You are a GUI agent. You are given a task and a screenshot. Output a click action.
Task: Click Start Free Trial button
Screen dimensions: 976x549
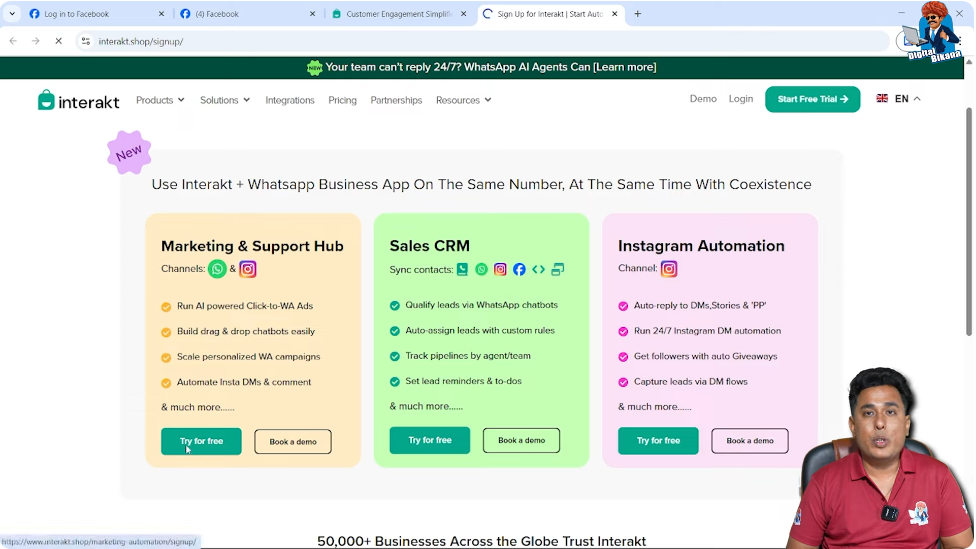coord(812,99)
